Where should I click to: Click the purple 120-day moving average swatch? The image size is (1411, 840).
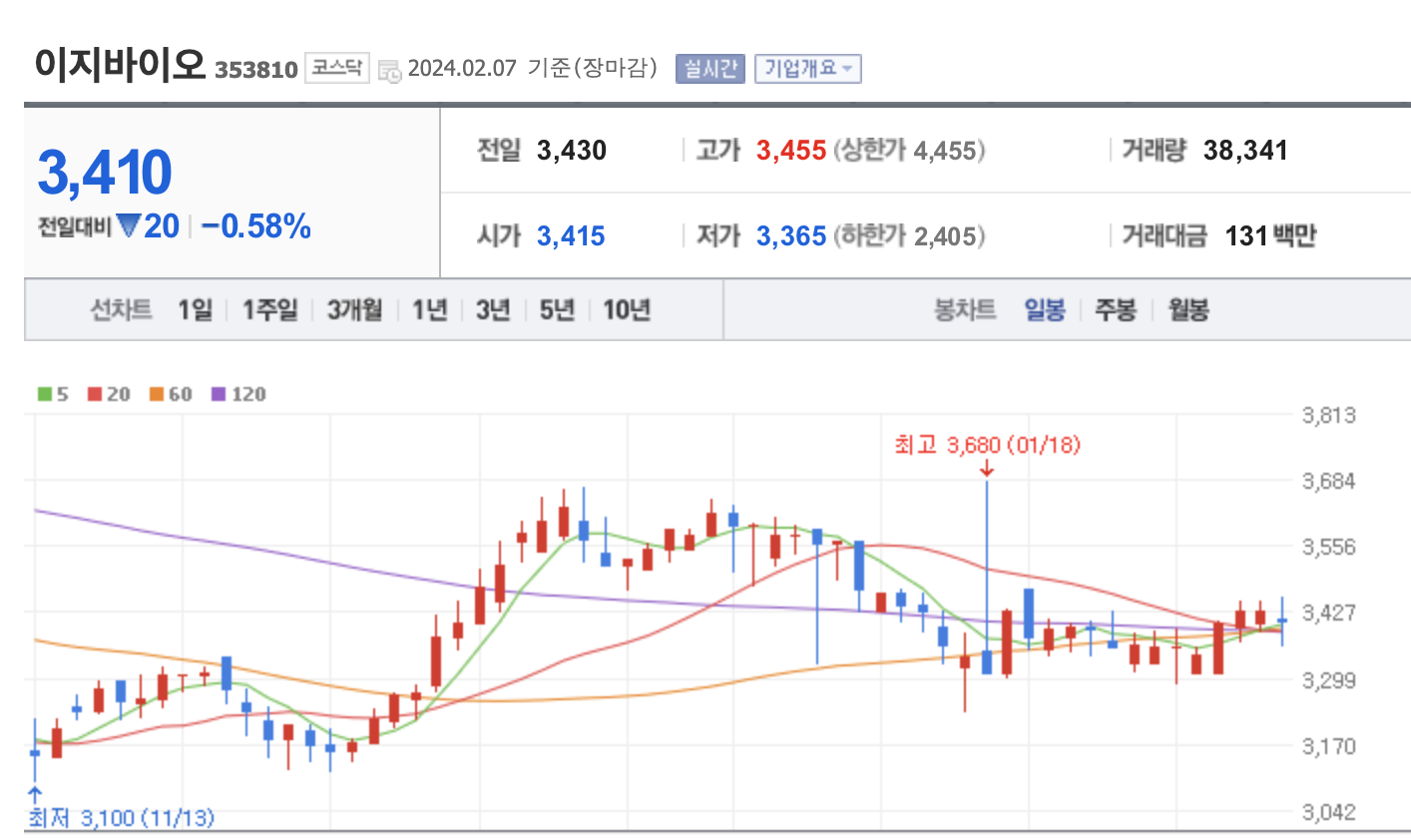coord(219,394)
